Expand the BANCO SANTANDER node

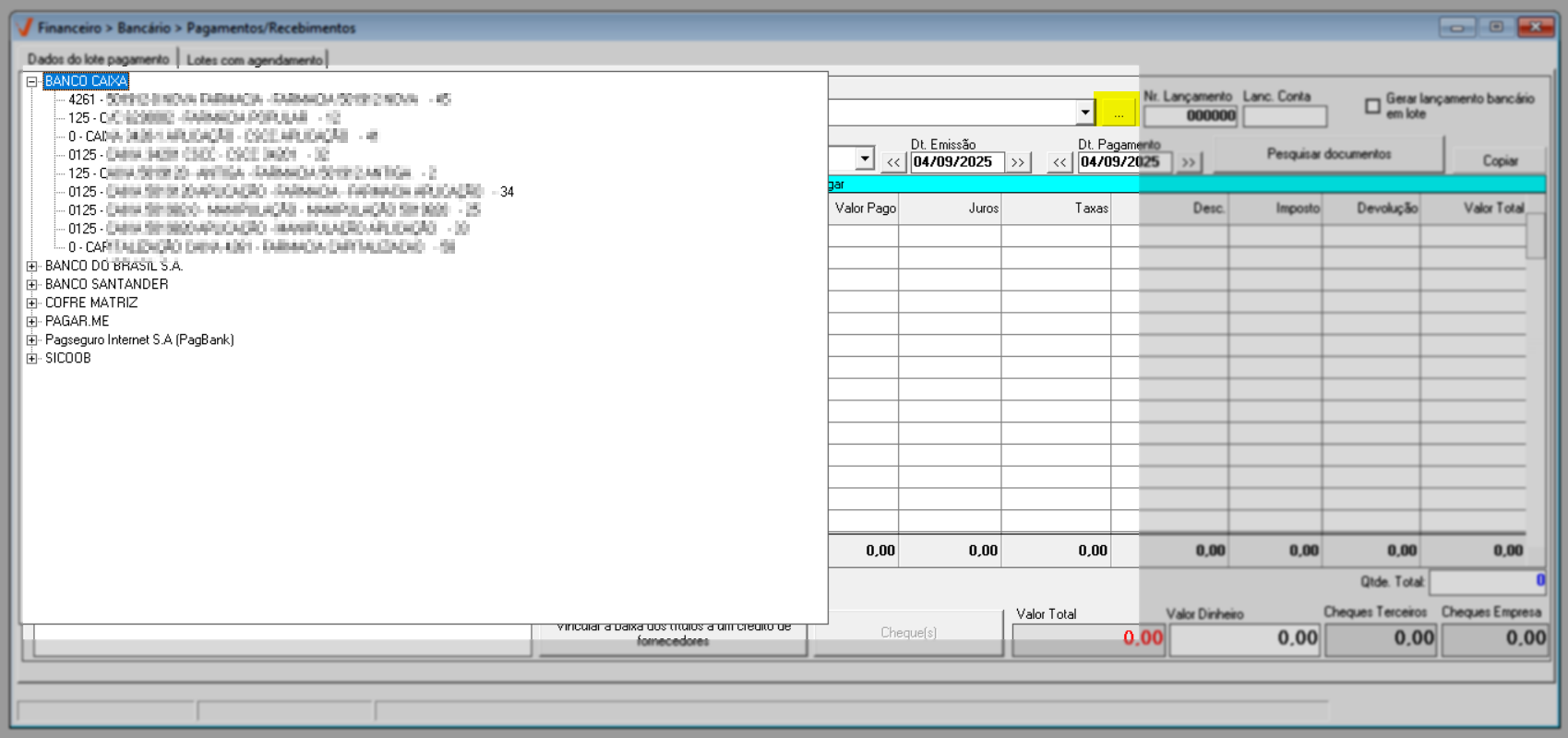pyautogui.click(x=31, y=284)
